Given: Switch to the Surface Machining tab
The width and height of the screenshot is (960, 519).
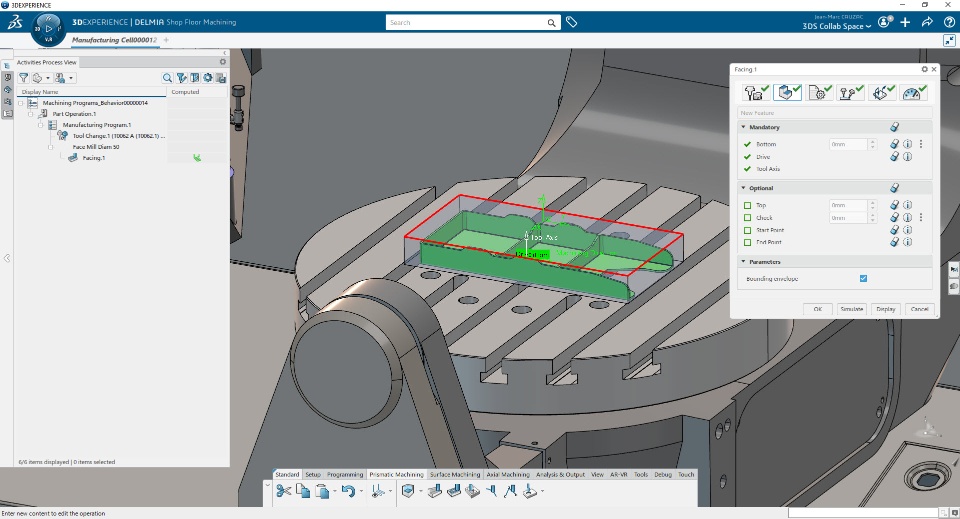Looking at the screenshot, I should pyautogui.click(x=454, y=474).
